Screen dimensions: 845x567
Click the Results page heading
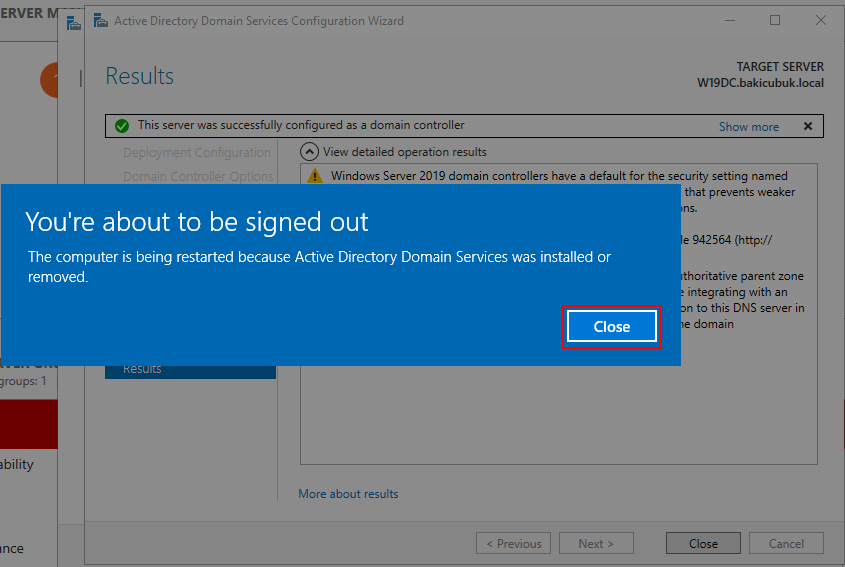coord(140,76)
